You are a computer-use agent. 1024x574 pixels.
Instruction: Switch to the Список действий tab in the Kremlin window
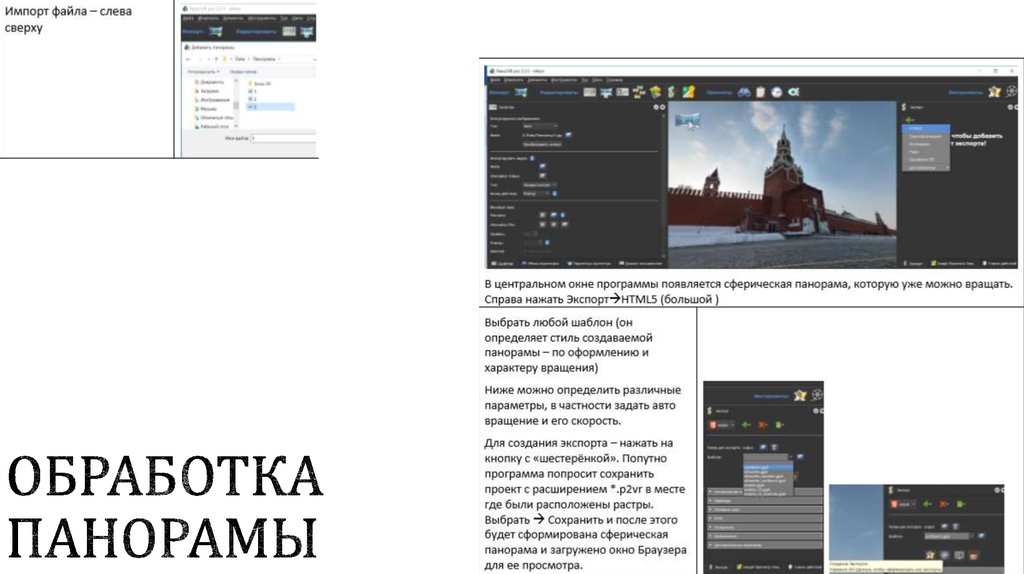click(1000, 263)
